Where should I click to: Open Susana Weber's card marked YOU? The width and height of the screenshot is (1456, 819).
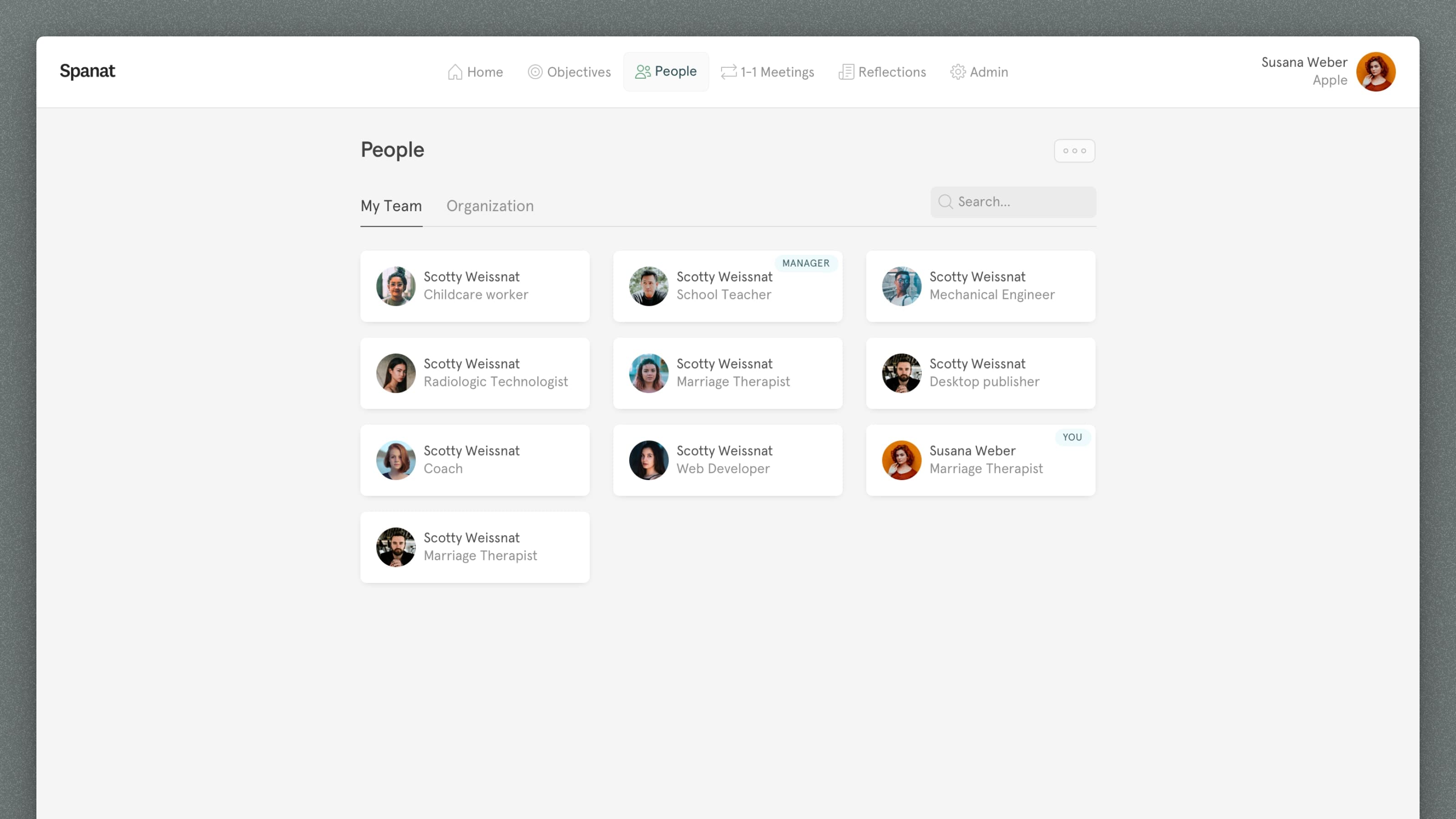[980, 460]
